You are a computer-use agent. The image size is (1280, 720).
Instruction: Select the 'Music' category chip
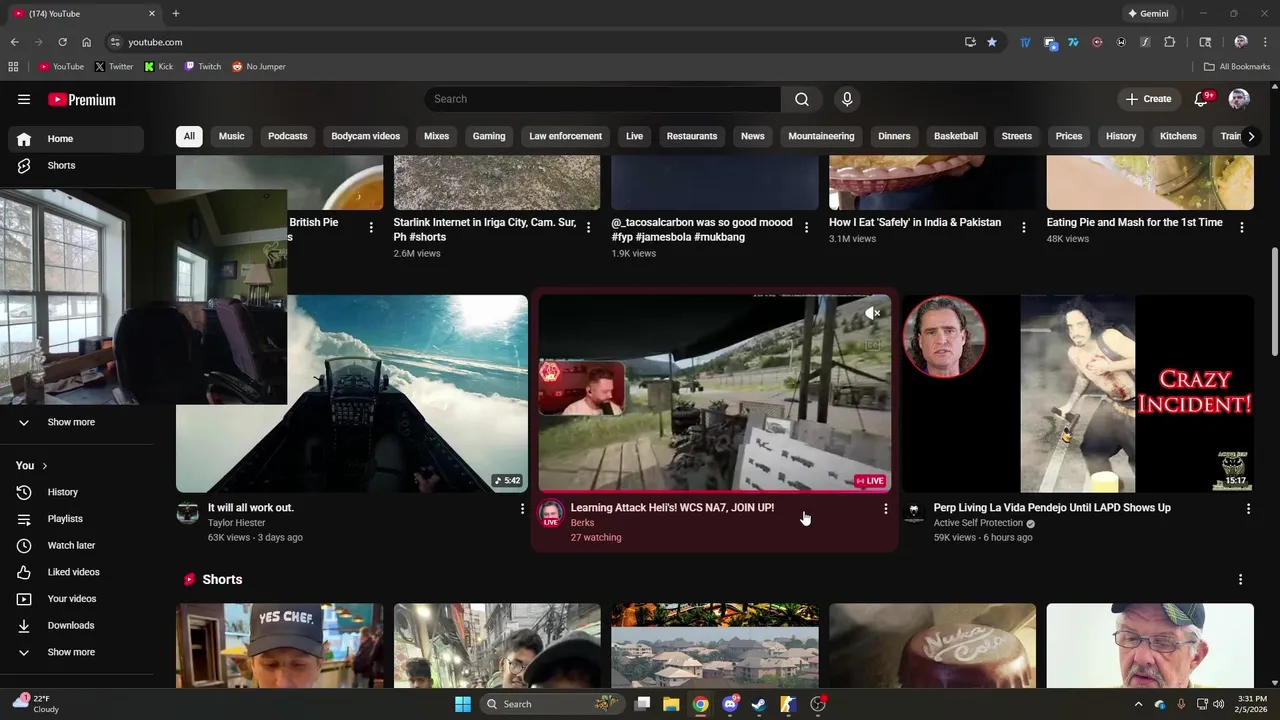point(231,136)
